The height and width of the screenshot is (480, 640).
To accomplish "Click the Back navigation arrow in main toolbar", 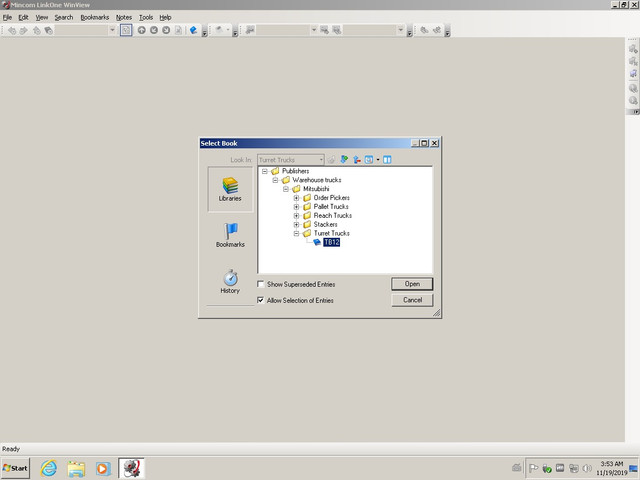I will tap(12, 30).
